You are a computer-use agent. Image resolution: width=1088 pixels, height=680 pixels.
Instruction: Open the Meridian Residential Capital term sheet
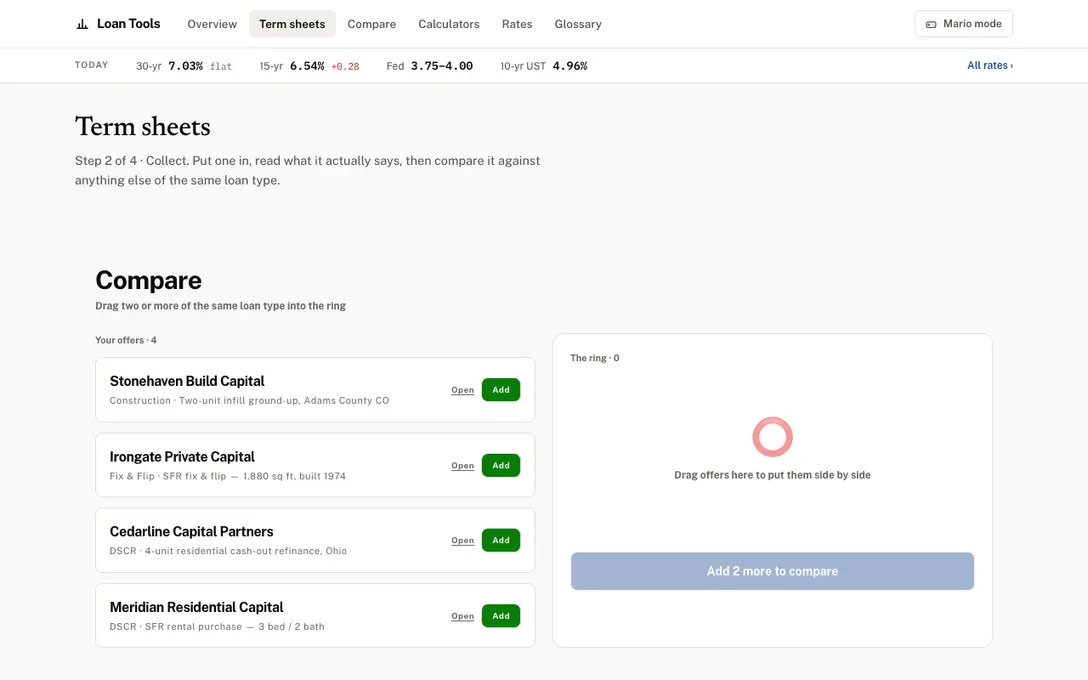462,616
